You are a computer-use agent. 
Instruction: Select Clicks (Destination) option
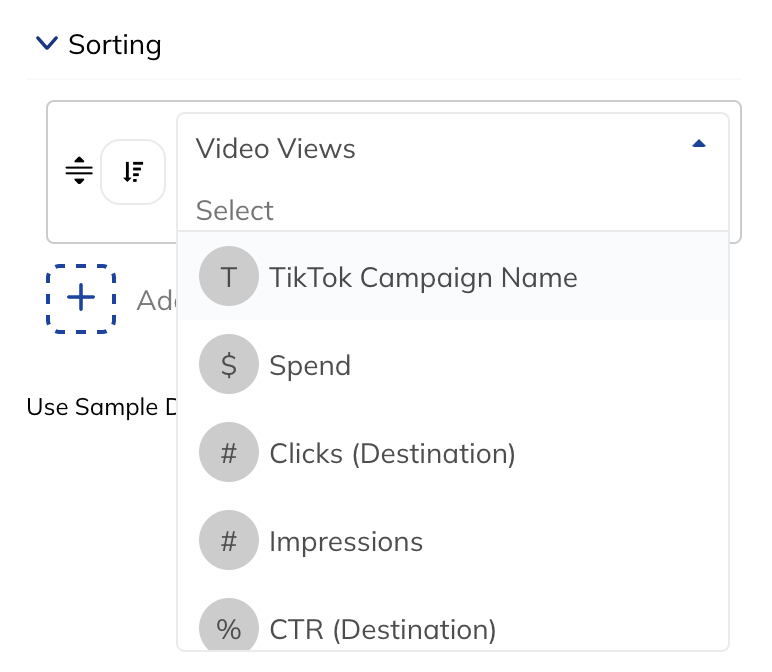[452, 452]
